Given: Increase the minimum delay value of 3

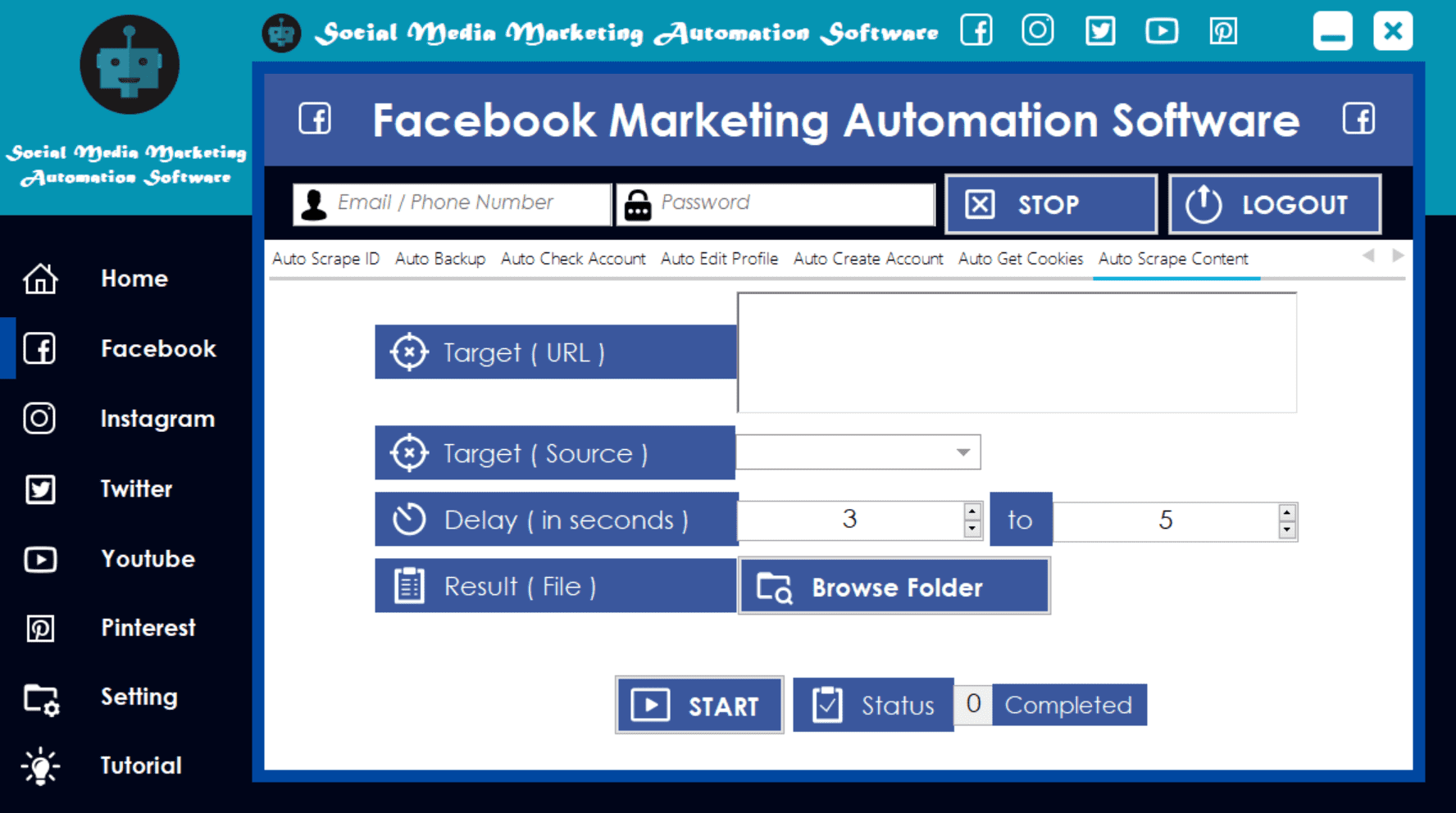Looking at the screenshot, I should 972,511.
